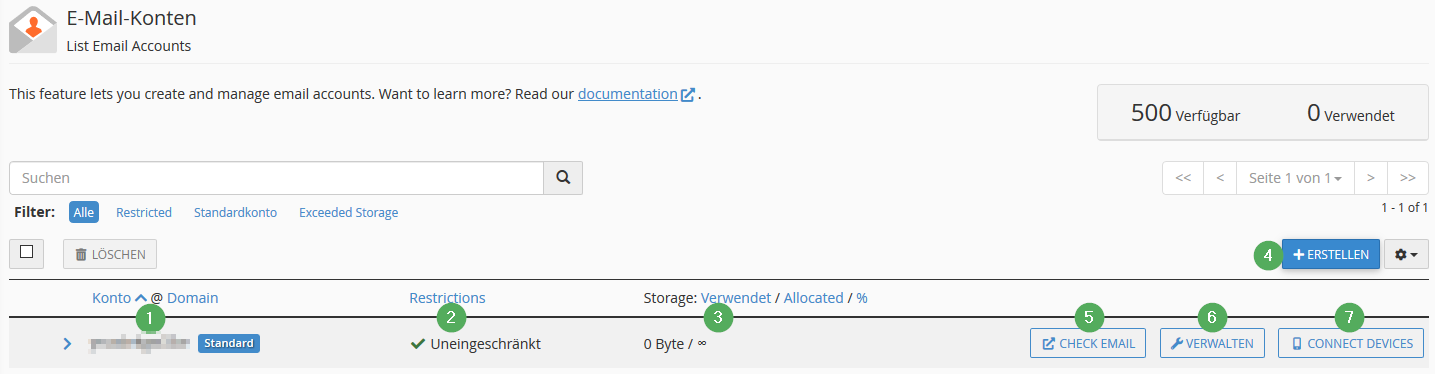
Task: Go to the previous page arrow
Action: (x=1220, y=178)
